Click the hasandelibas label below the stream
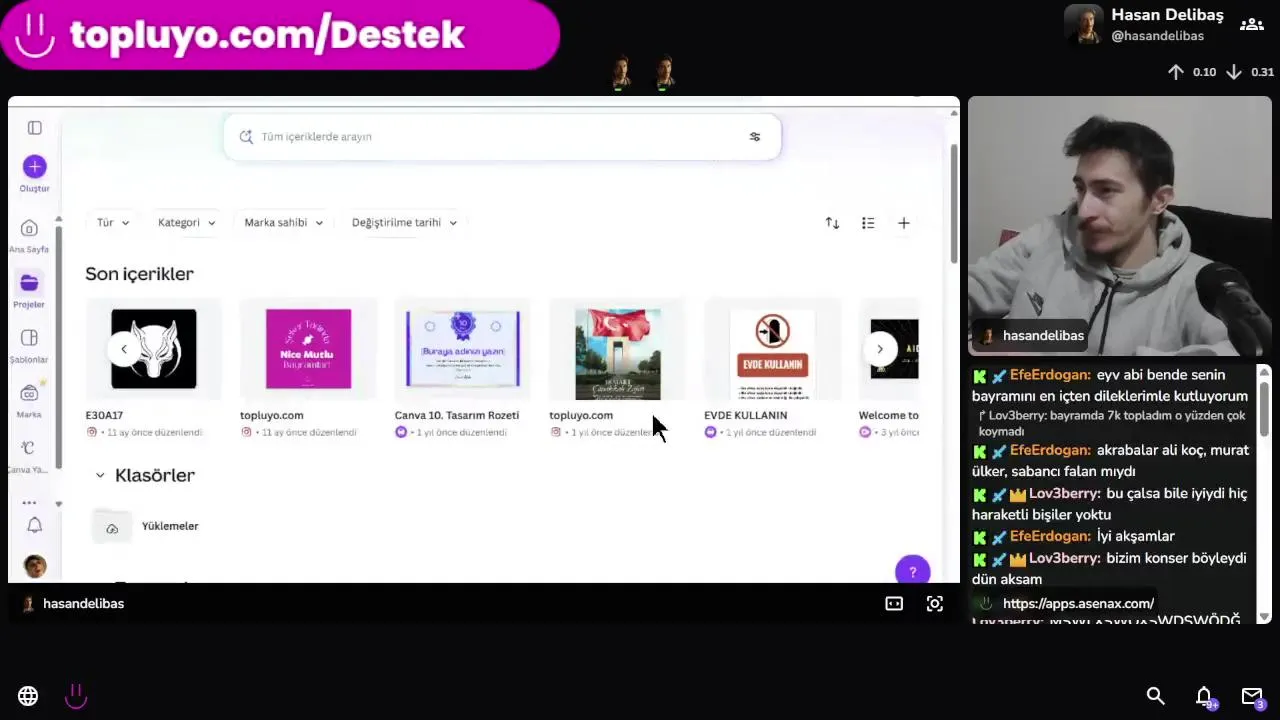Screen dimensions: 1280x720 click(x=83, y=604)
